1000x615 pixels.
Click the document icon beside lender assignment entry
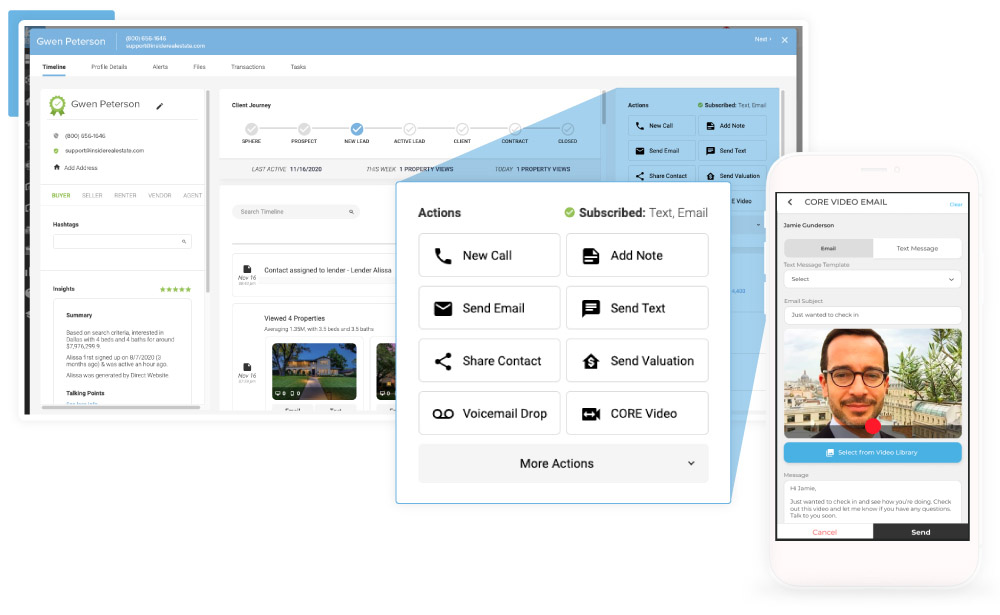pyautogui.click(x=247, y=269)
